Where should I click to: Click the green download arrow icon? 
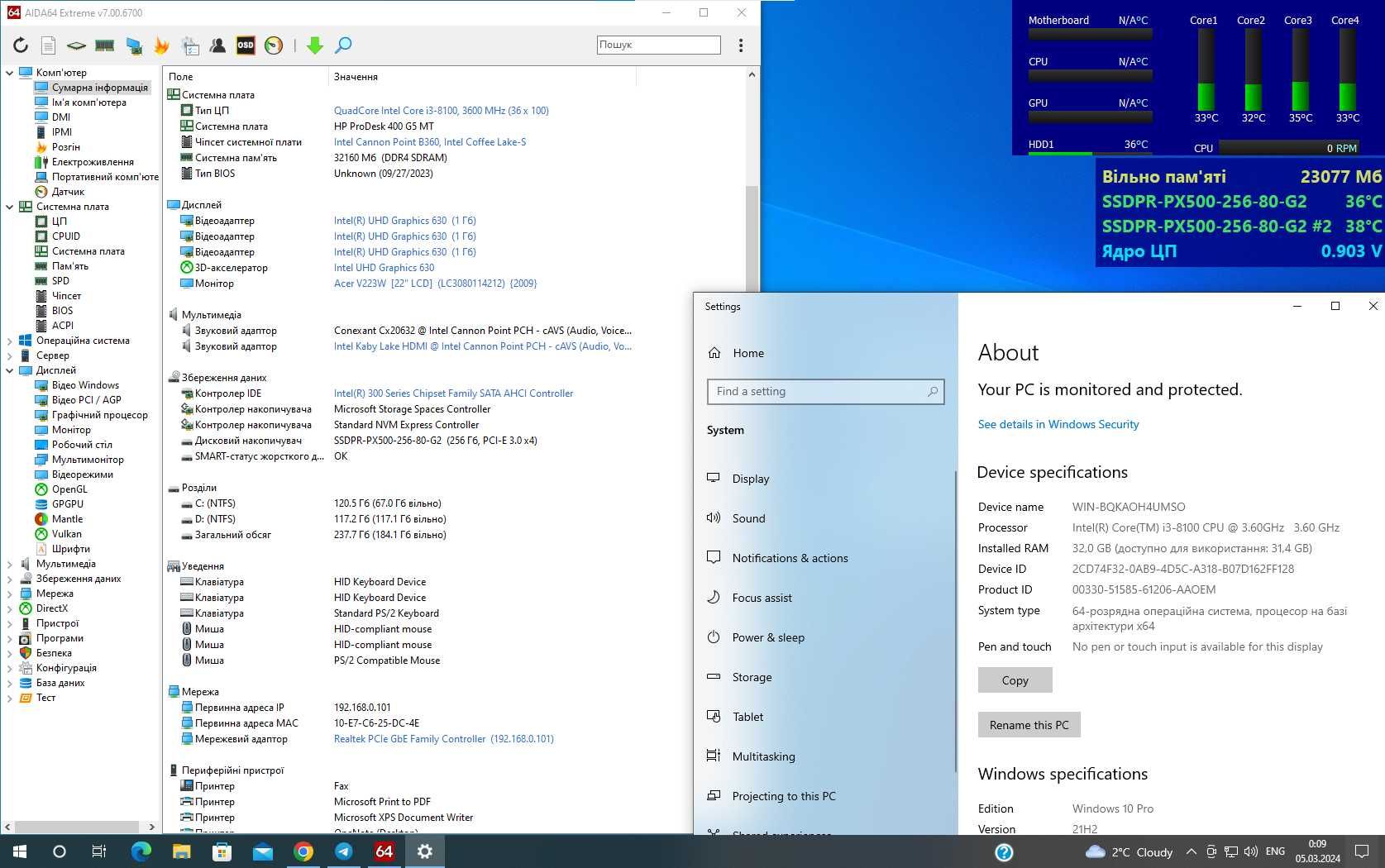click(x=315, y=45)
